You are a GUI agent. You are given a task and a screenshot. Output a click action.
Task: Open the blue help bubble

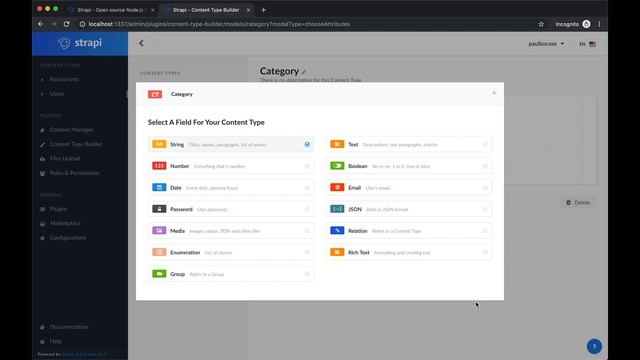(594, 346)
